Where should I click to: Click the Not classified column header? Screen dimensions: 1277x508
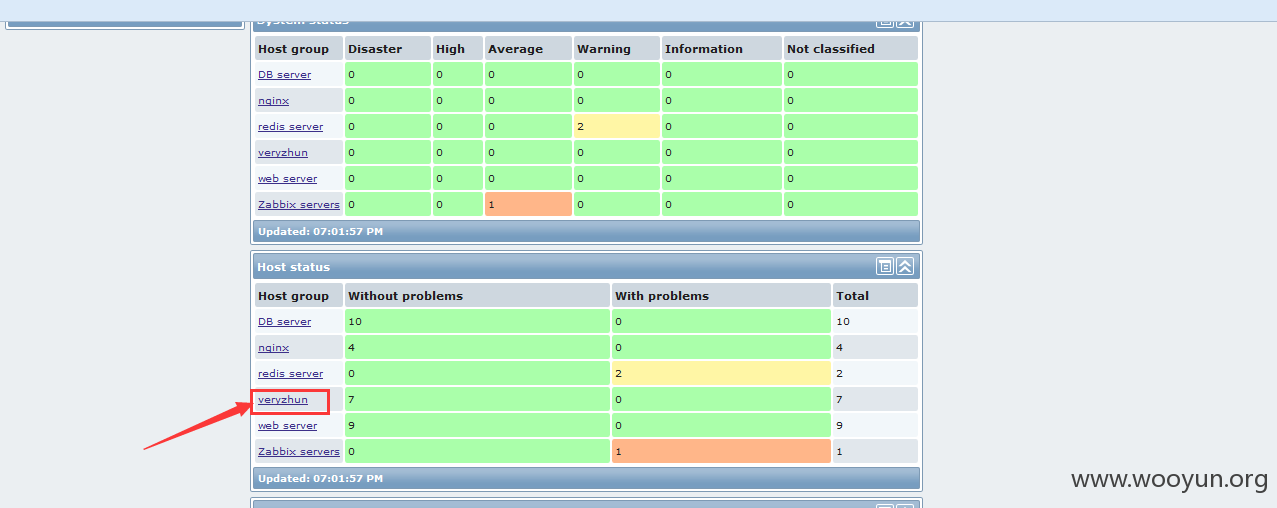(x=851, y=48)
